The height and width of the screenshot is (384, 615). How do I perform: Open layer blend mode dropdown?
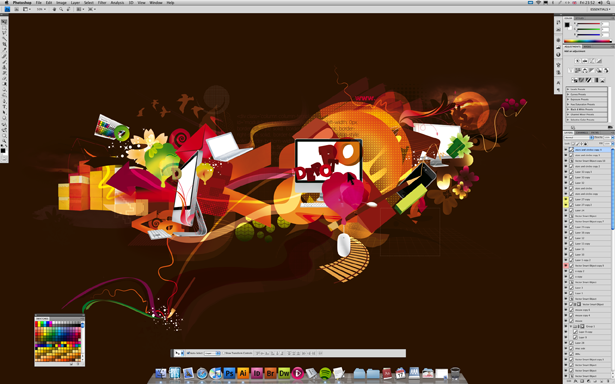pyautogui.click(x=579, y=138)
